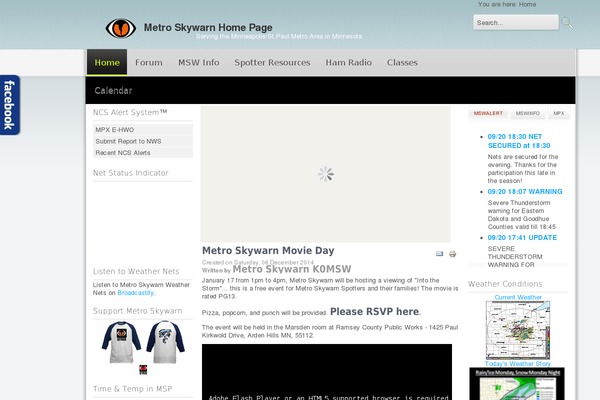
Task: Click the Weather Conditions heading
Action: coord(505,284)
